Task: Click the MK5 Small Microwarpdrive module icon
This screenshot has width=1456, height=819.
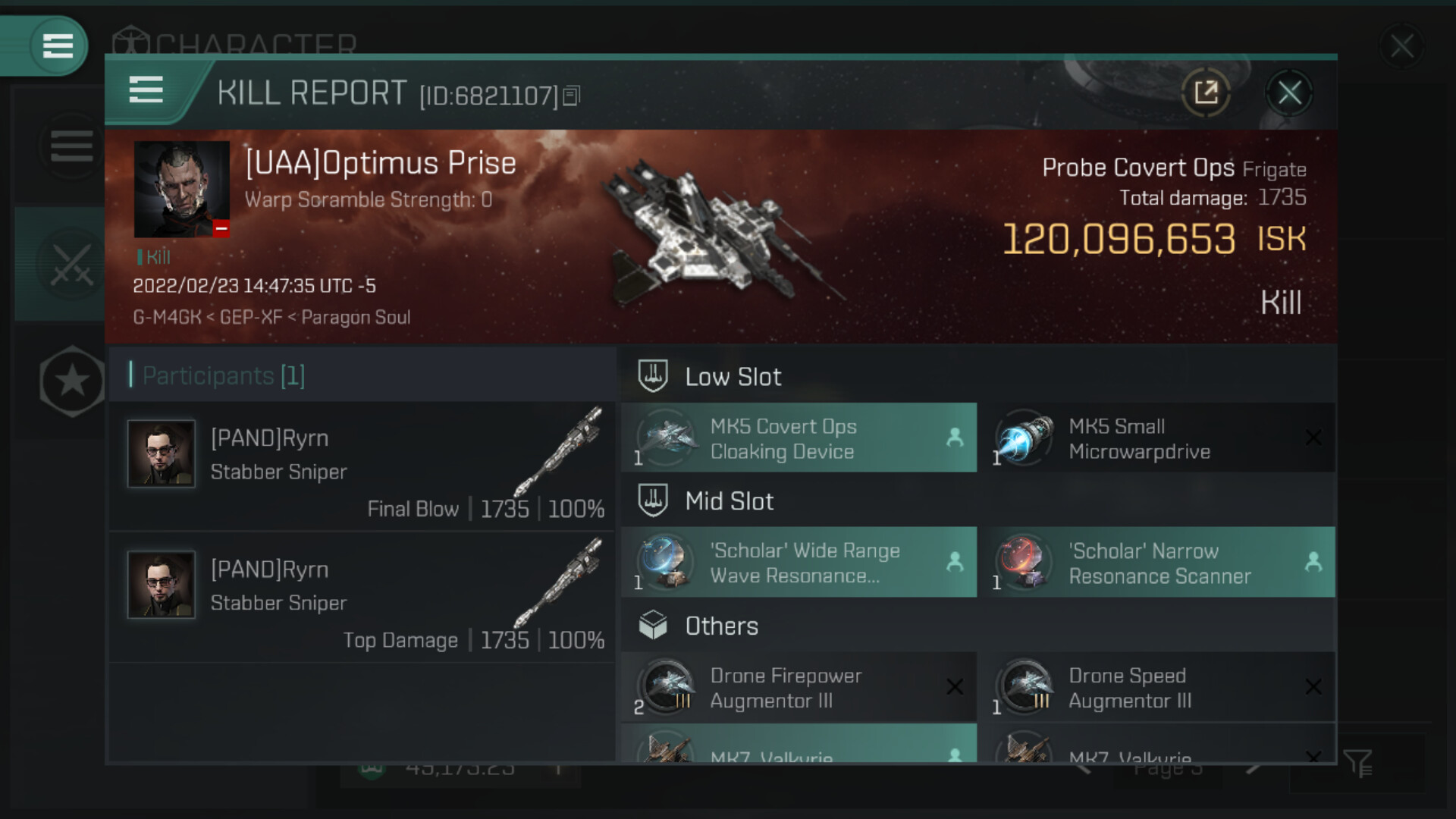Action: (x=1024, y=438)
